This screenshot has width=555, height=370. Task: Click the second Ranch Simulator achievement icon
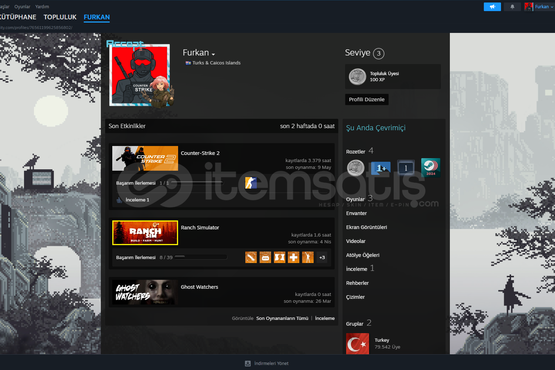265,257
